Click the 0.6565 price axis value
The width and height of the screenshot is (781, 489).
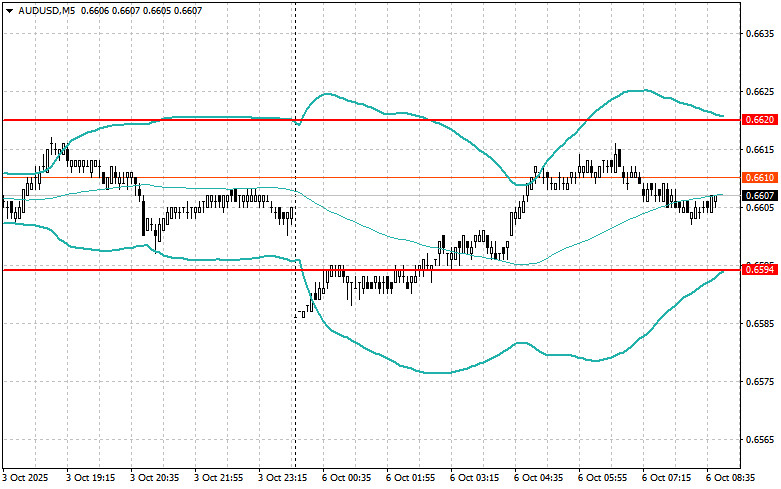point(760,439)
